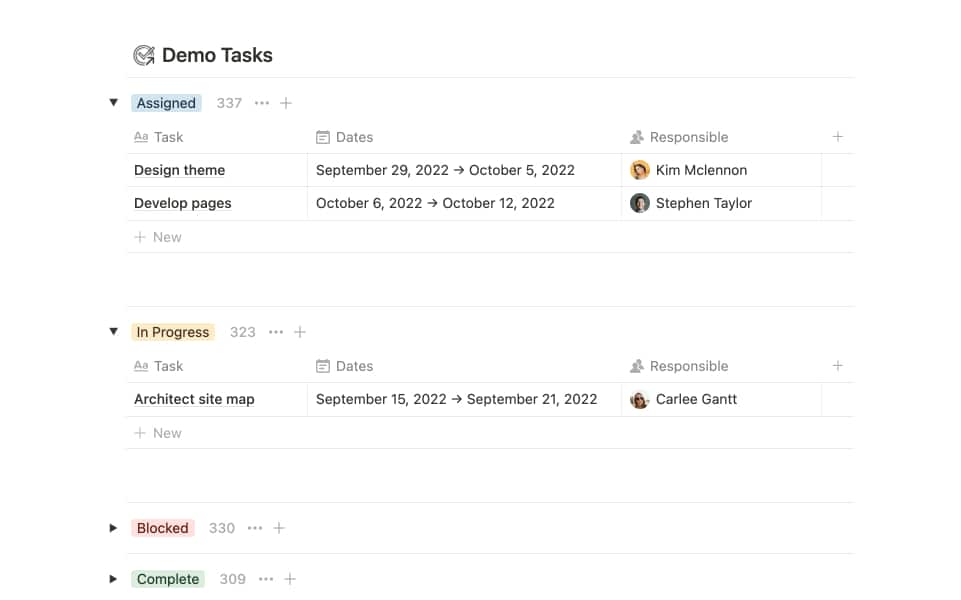Expand the Complete group triangle
961x600 pixels.
pos(113,579)
